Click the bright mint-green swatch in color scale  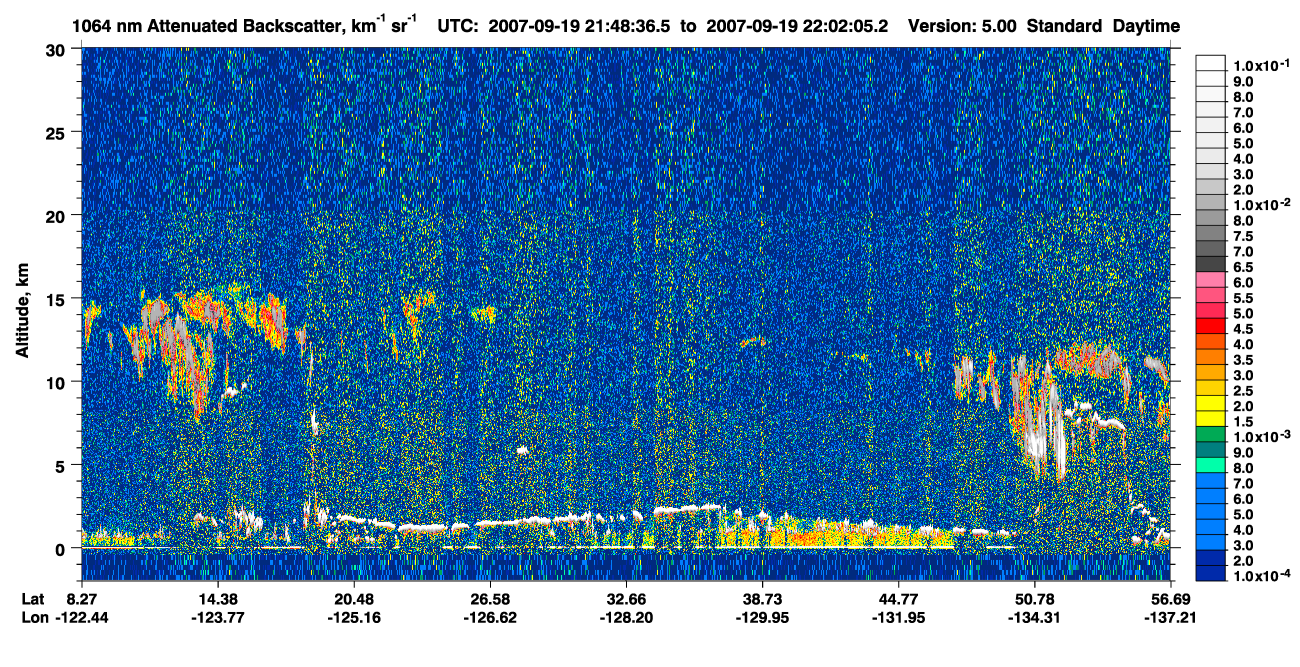[x=1211, y=467]
